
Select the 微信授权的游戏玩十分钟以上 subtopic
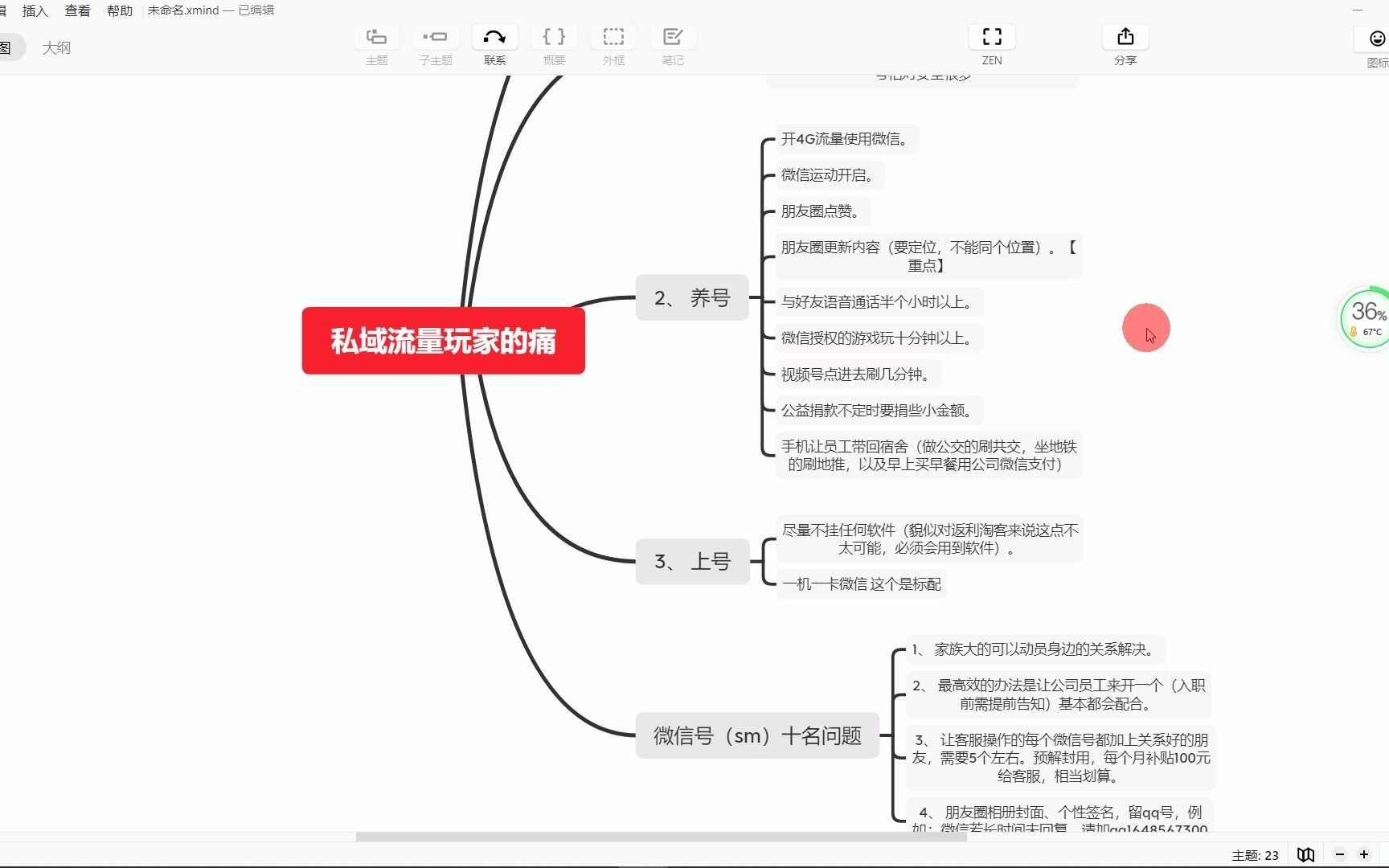click(879, 338)
